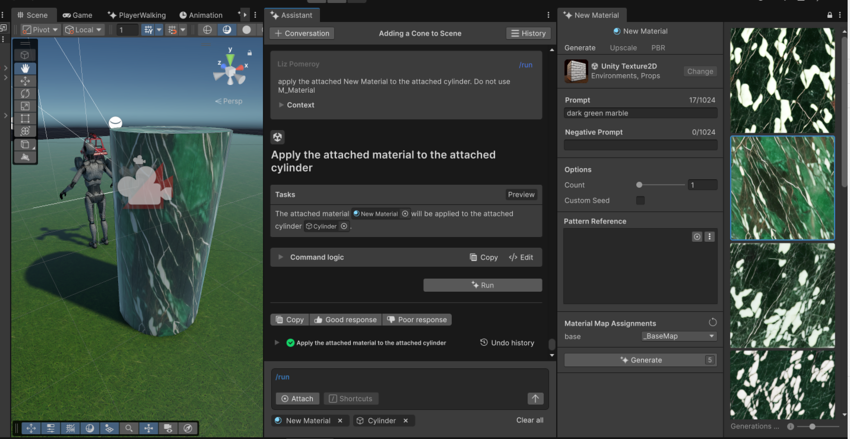
Task: Select the Scale tool in scene toolbar
Action: pyautogui.click(x=25, y=106)
